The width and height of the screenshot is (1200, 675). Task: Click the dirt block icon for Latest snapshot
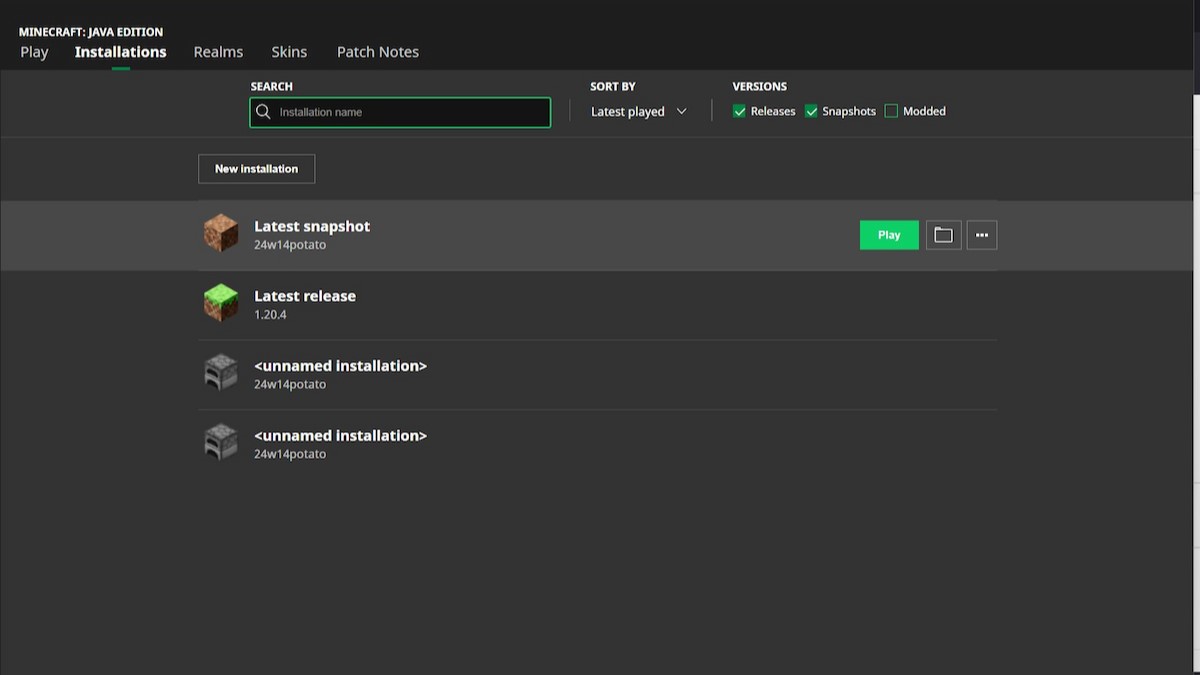pos(221,234)
